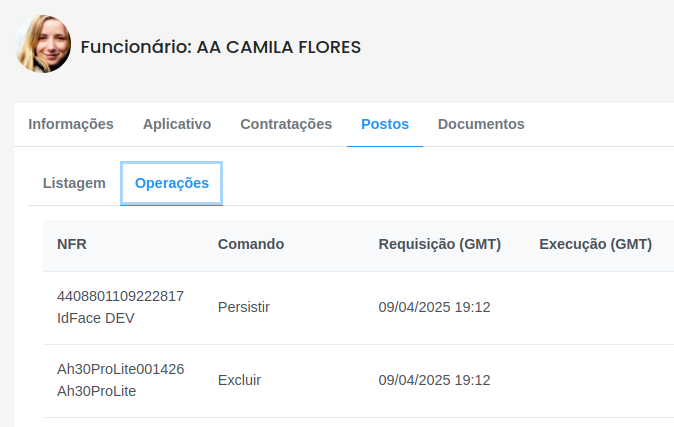Click the Comando column header

[x=251, y=244]
